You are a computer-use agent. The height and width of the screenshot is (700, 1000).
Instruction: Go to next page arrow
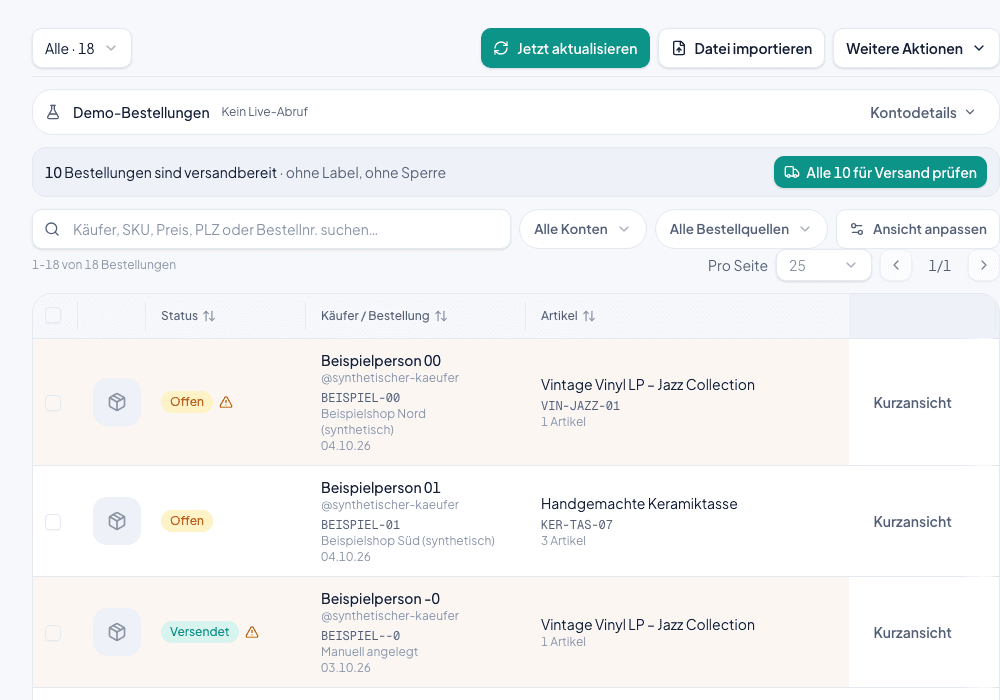(x=983, y=265)
